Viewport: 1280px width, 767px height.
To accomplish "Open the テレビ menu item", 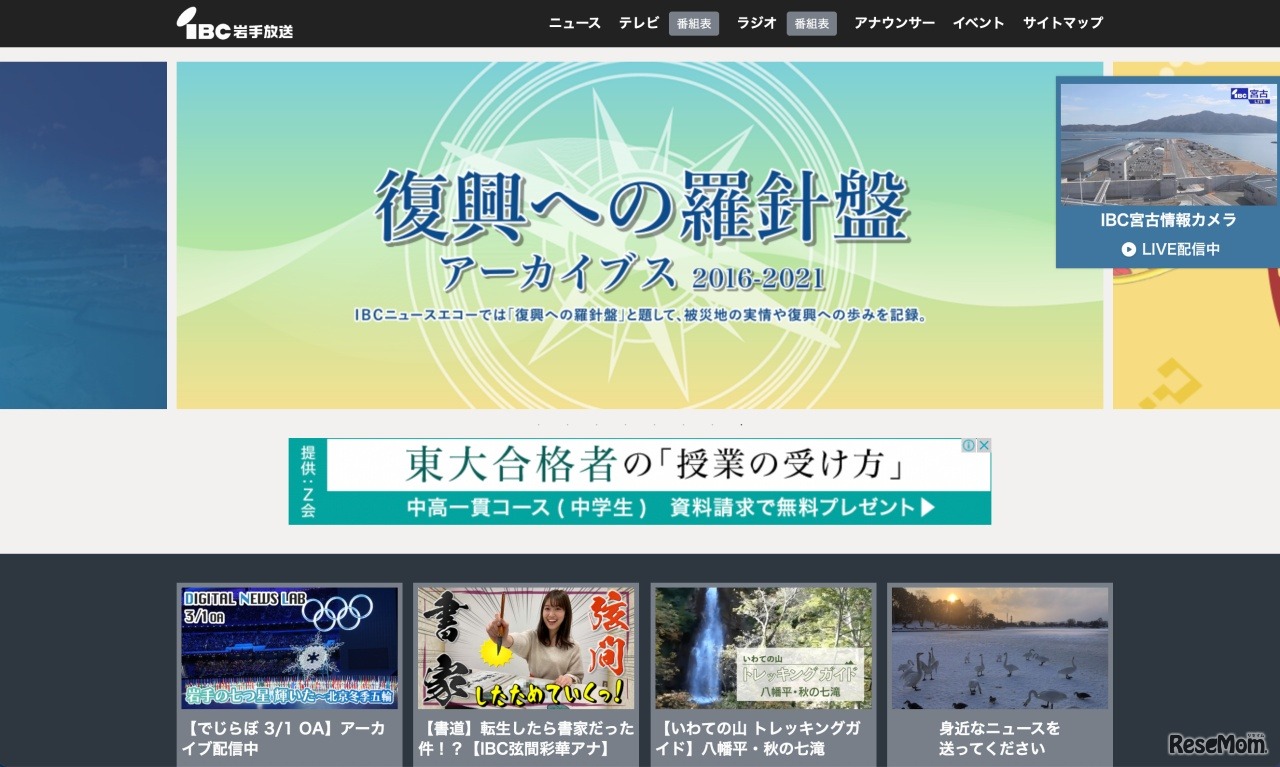I will click(x=638, y=22).
